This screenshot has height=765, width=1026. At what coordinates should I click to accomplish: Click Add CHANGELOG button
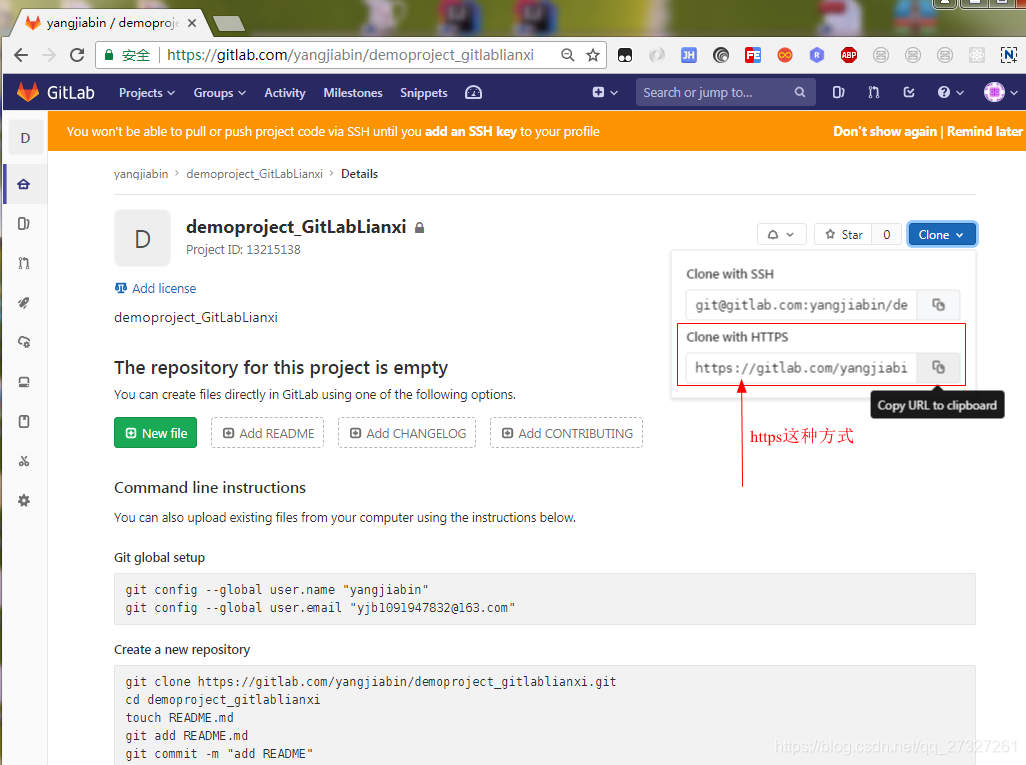click(407, 433)
